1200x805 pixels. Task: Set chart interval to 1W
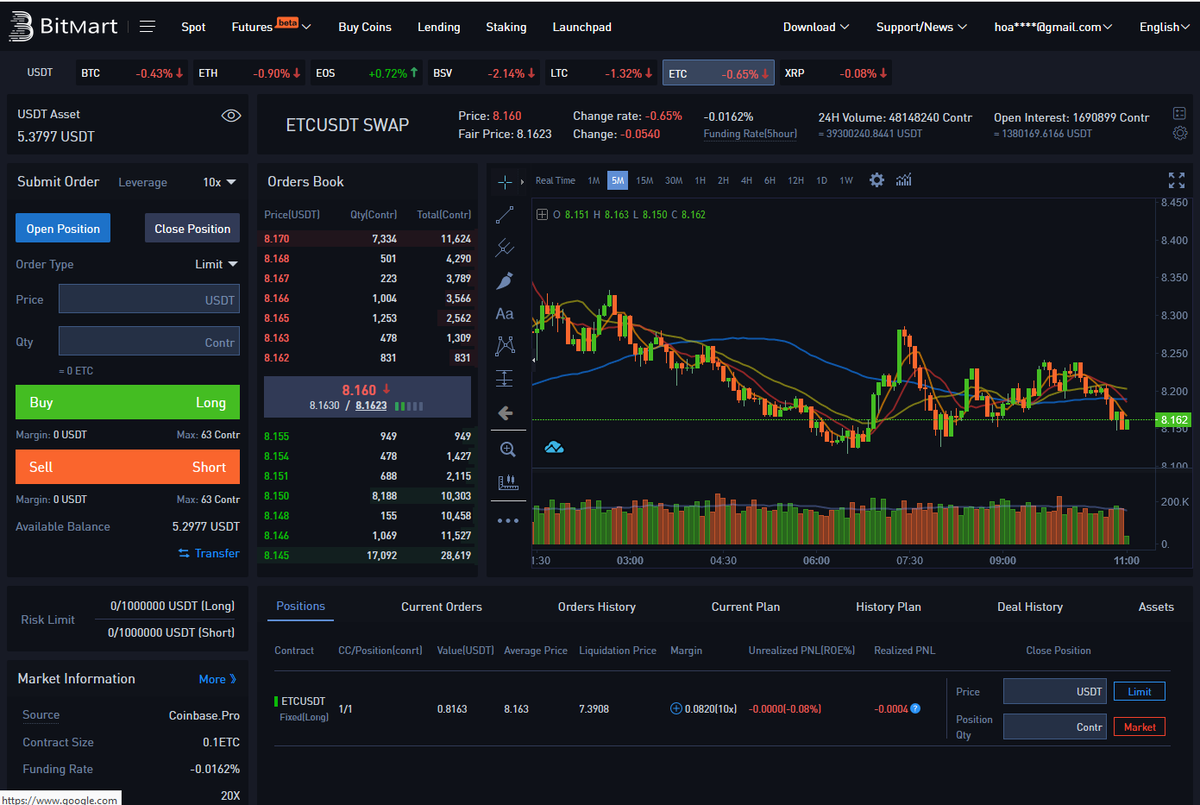point(846,181)
